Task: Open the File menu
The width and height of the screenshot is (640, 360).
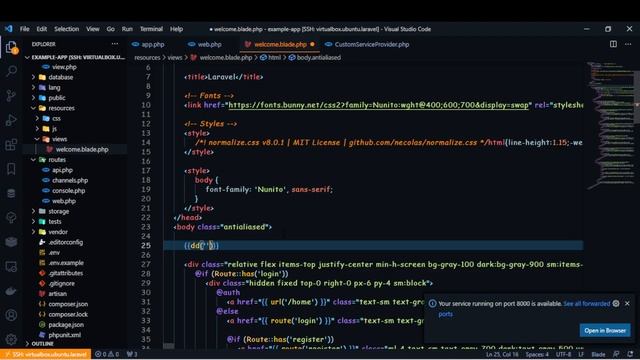Action: [x=24, y=29]
